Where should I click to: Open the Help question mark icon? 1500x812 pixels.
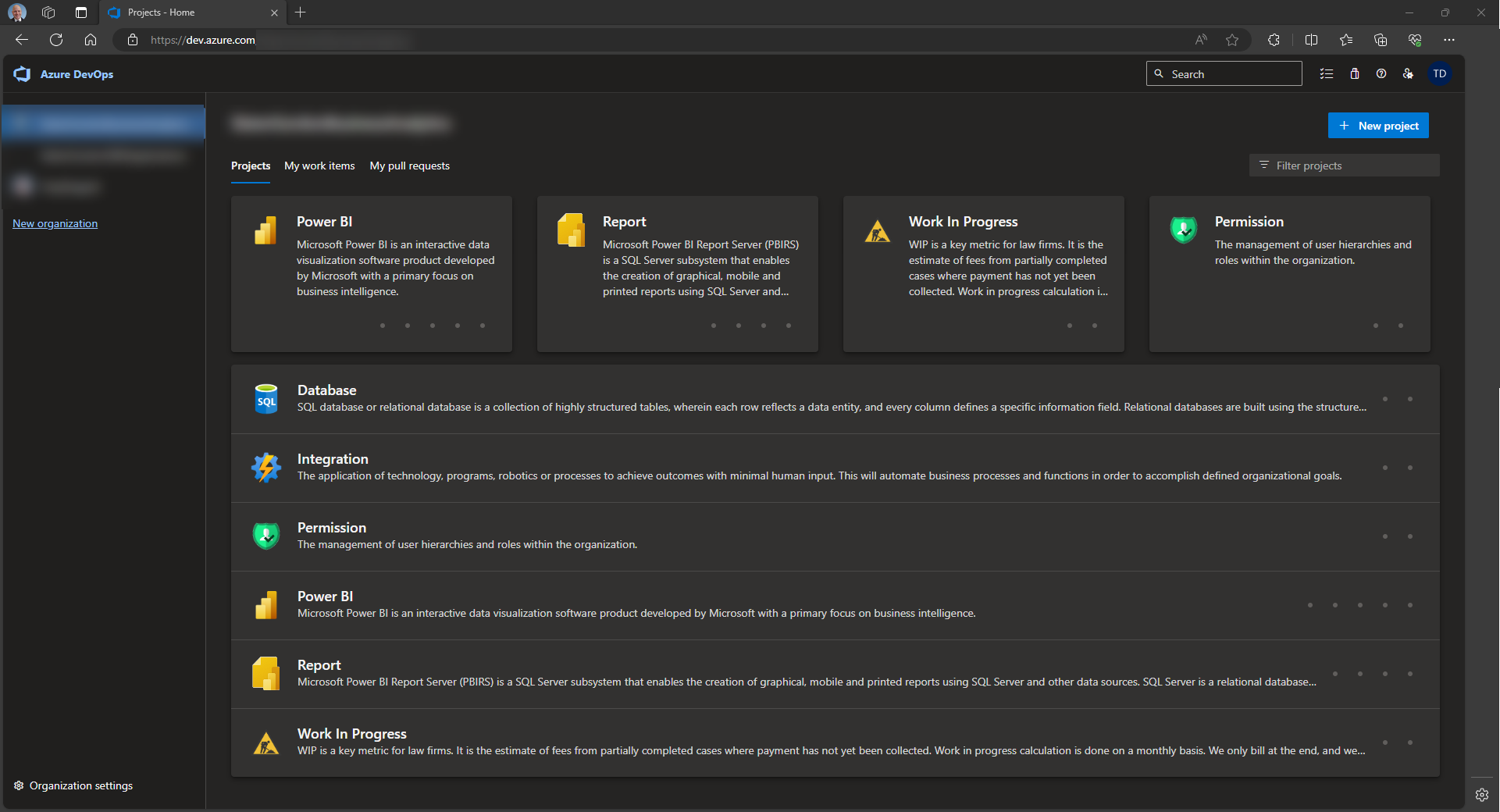tap(1381, 73)
